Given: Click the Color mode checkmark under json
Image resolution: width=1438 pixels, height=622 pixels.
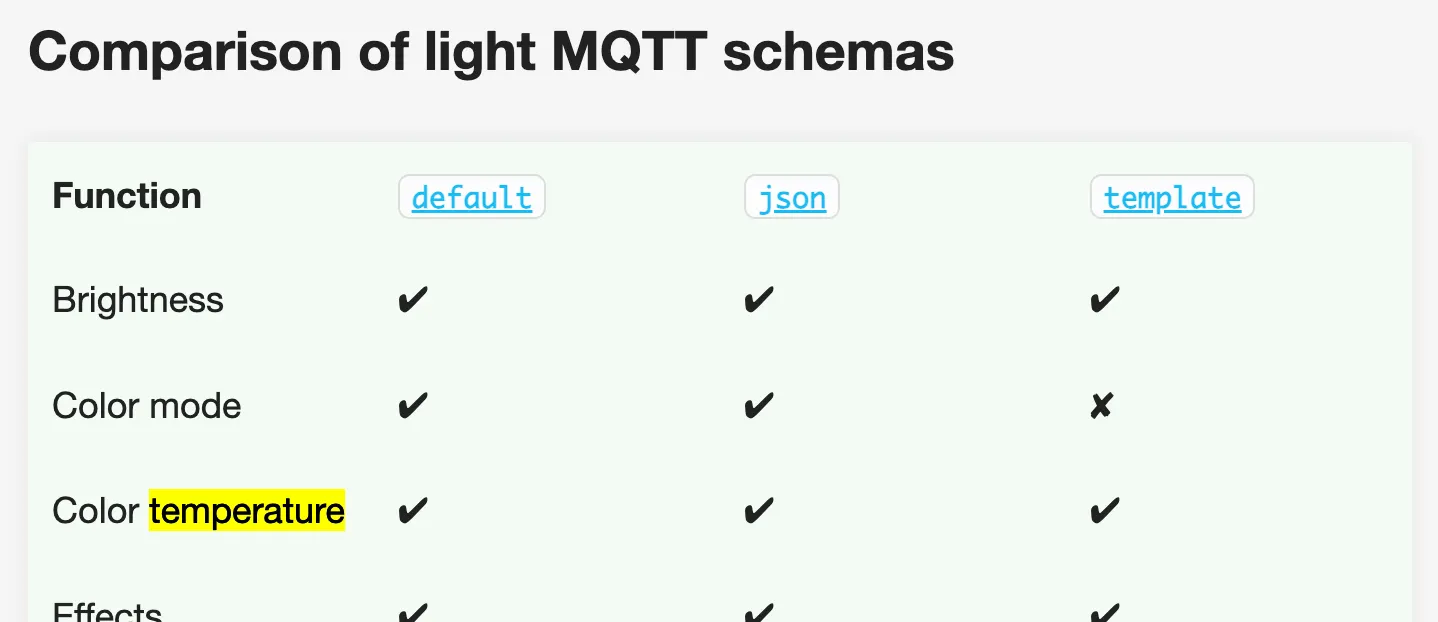Looking at the screenshot, I should coord(758,406).
